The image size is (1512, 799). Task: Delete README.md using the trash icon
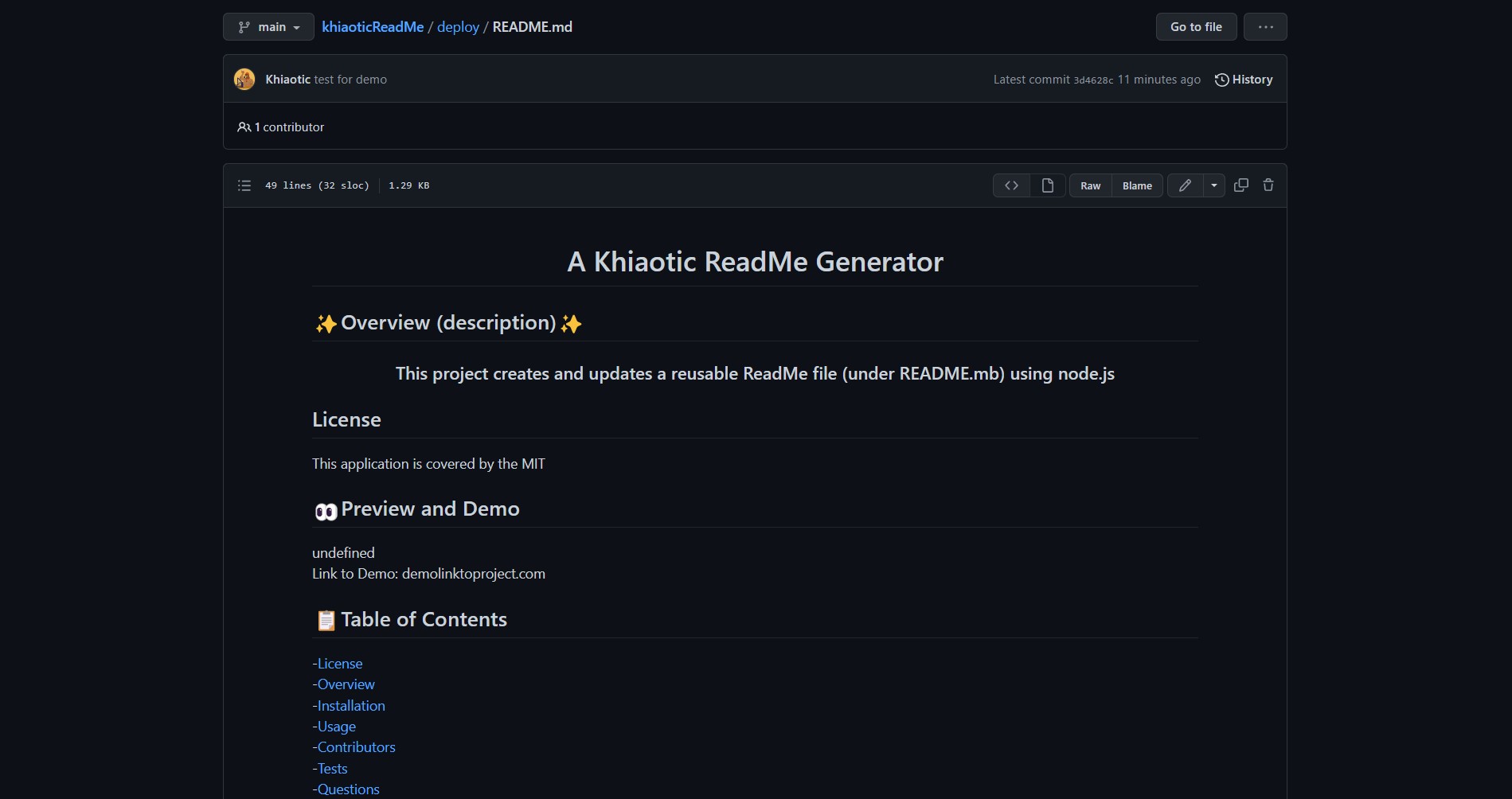[1268, 185]
